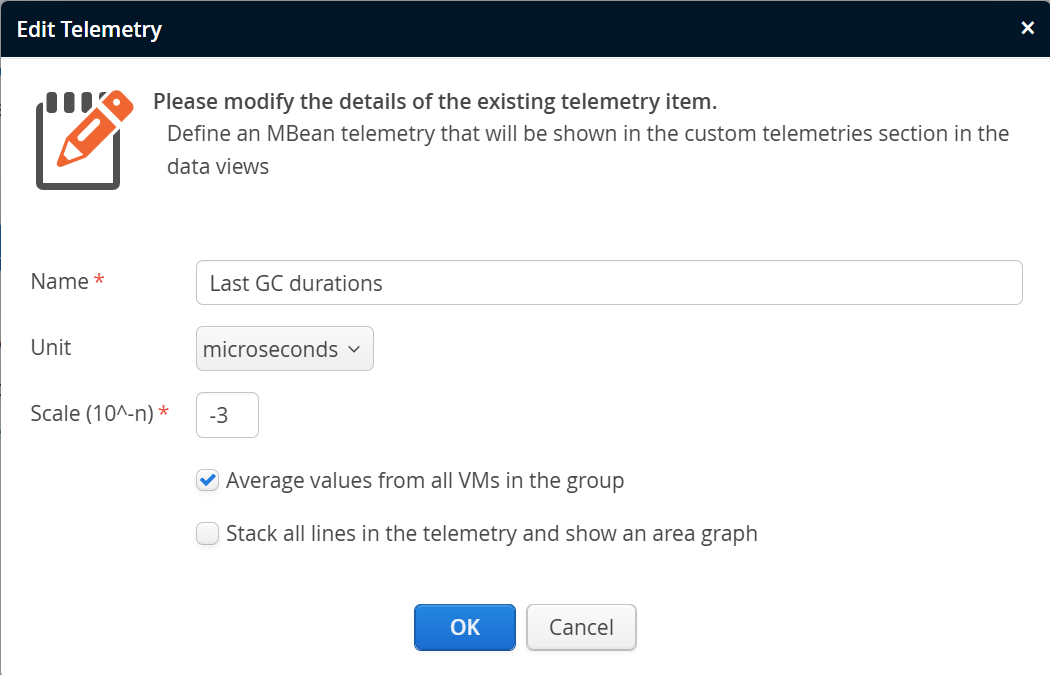Close the Edit Telemetry dialog with X
The width and height of the screenshot is (1050, 675).
(x=1027, y=28)
